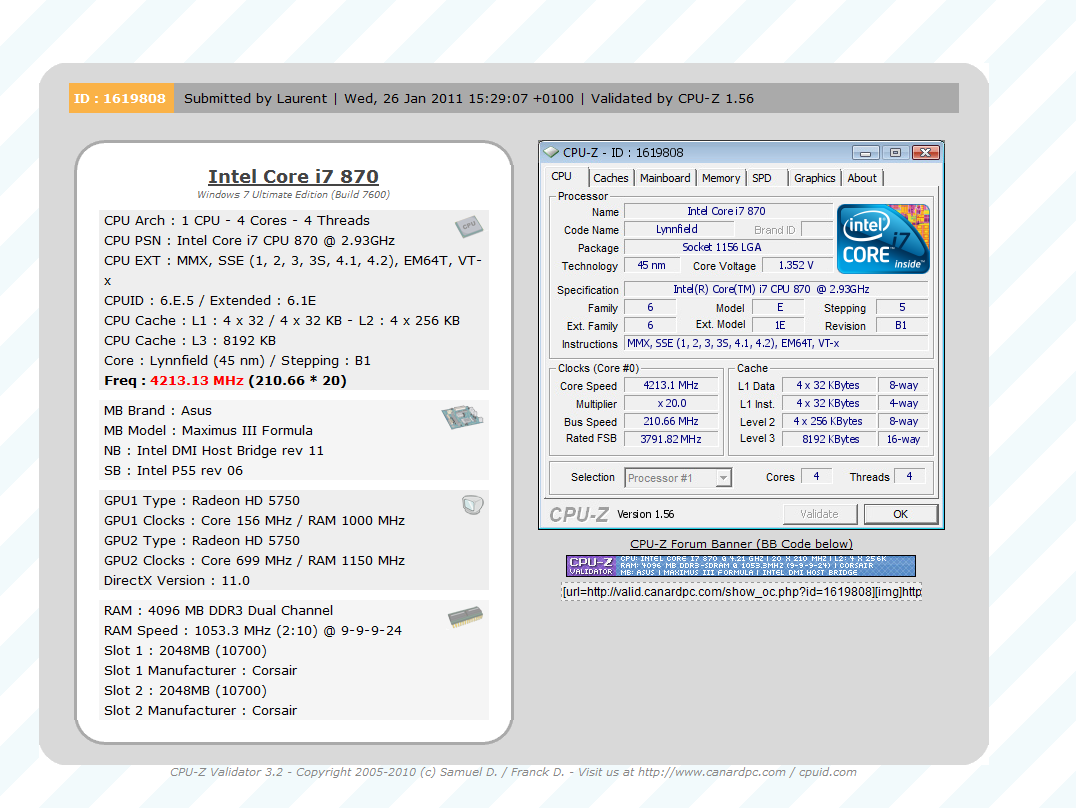
Task: Switch to the CPU tab
Action: click(561, 176)
